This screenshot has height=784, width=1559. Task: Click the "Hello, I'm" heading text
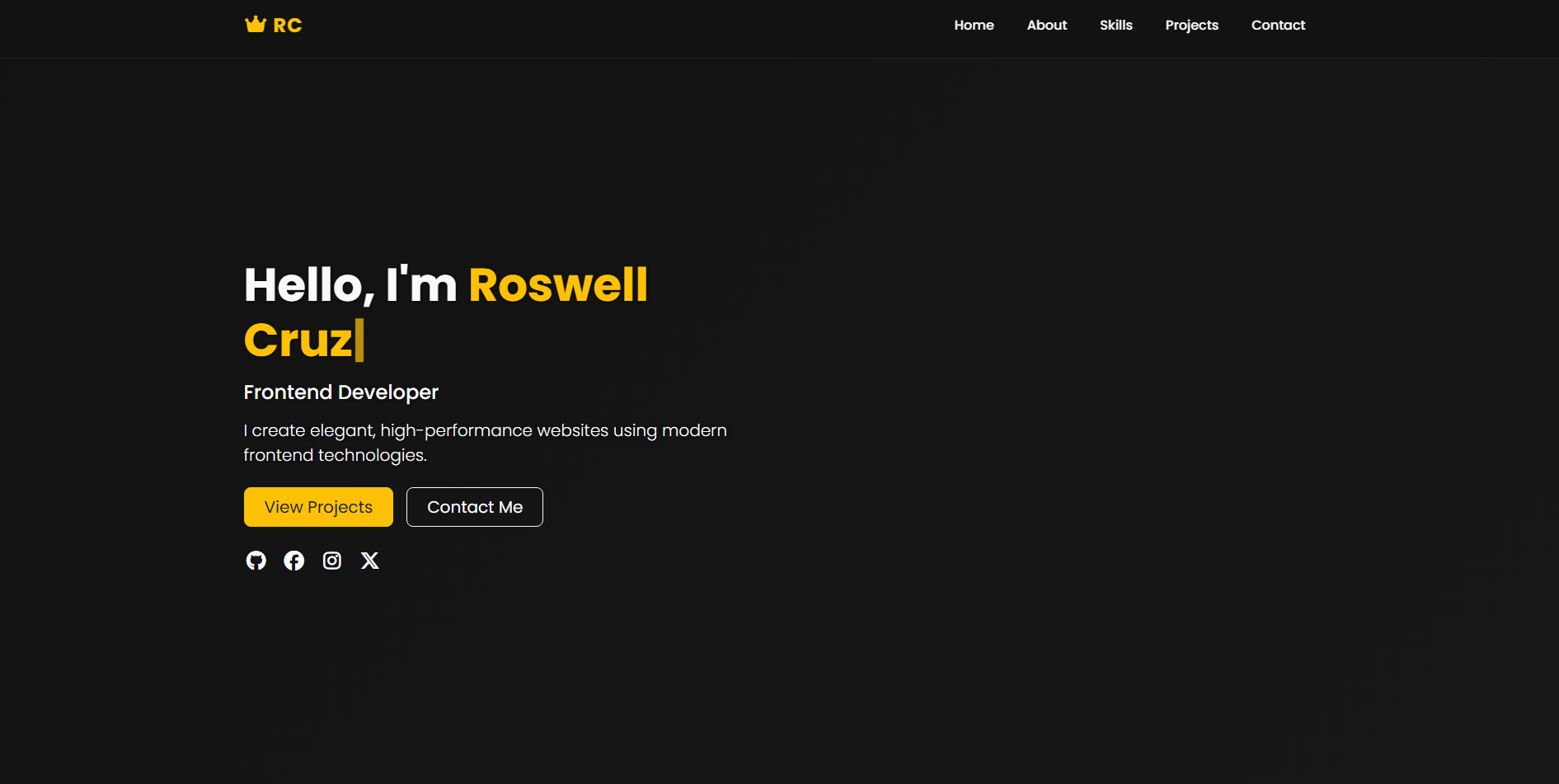(x=350, y=284)
